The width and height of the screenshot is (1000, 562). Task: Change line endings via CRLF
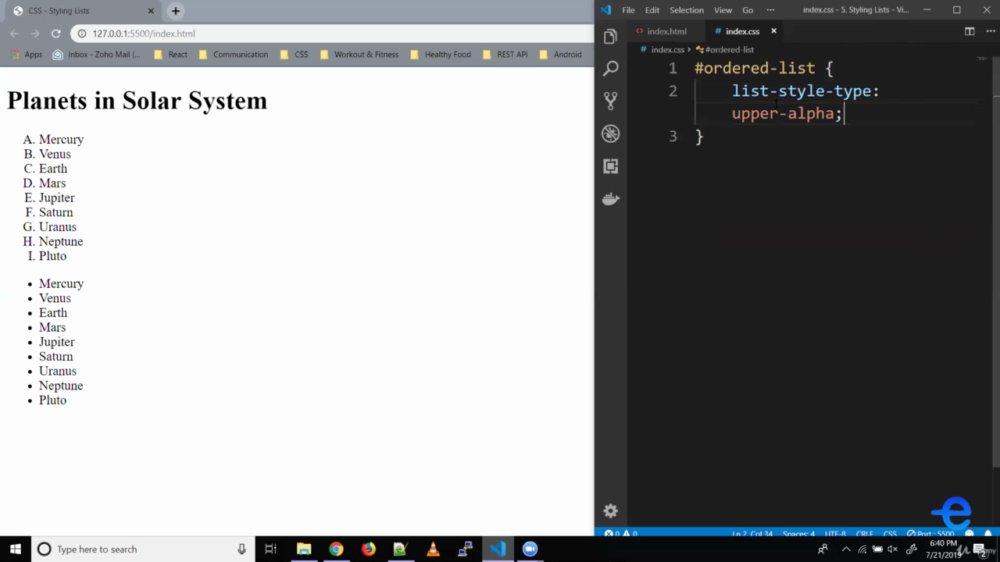864,533
